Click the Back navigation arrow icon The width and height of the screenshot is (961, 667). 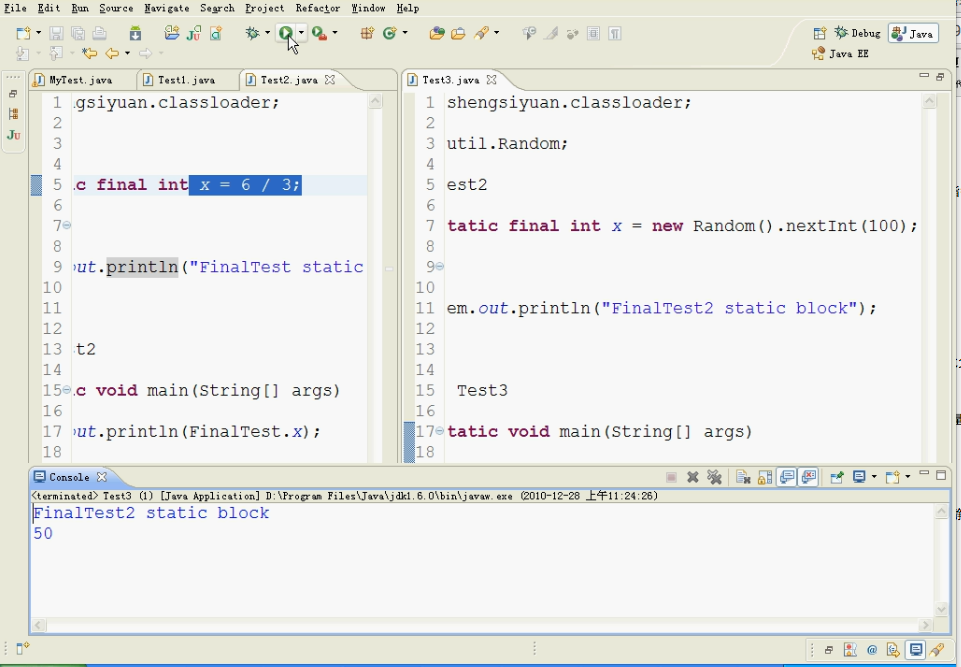click(111, 53)
